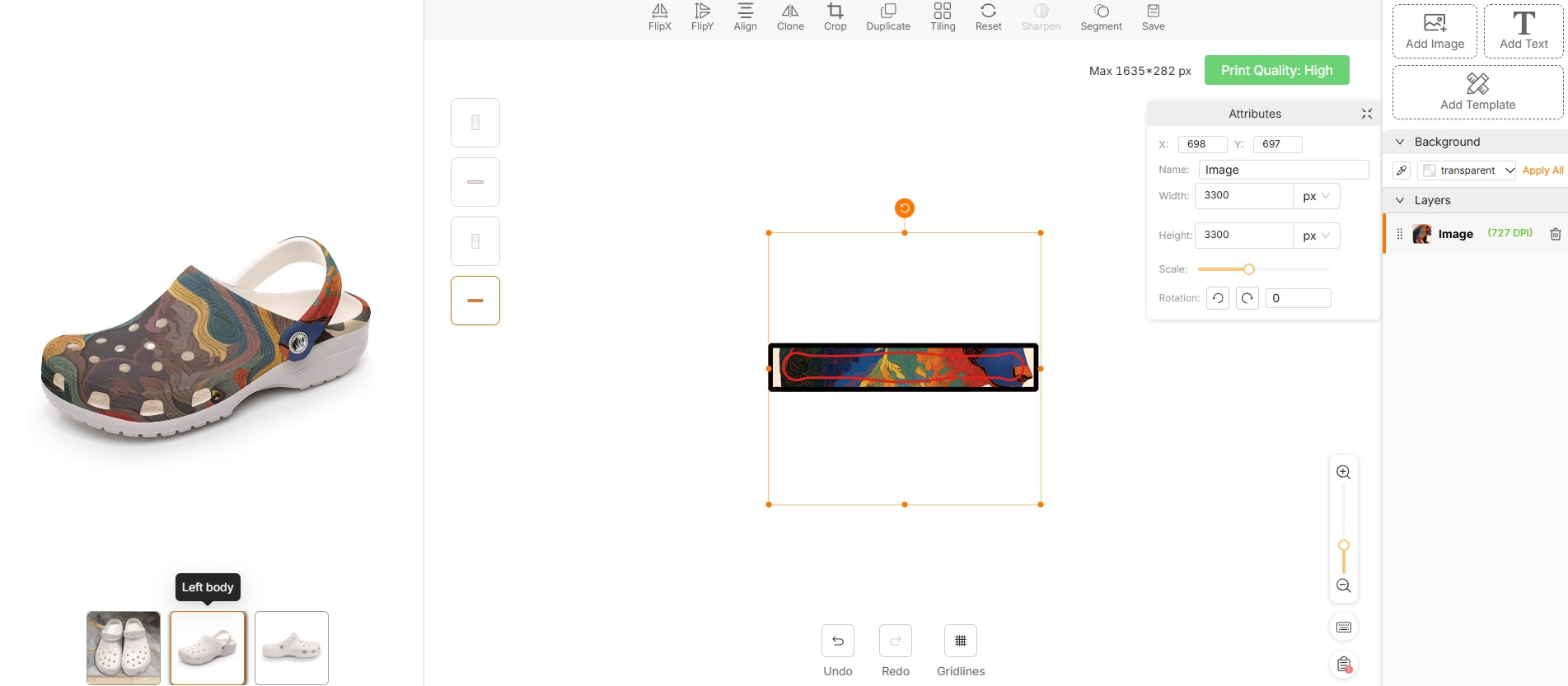Screen dimensions: 1568x686
Task: Open the Width unit px dropdown
Action: [1316, 196]
